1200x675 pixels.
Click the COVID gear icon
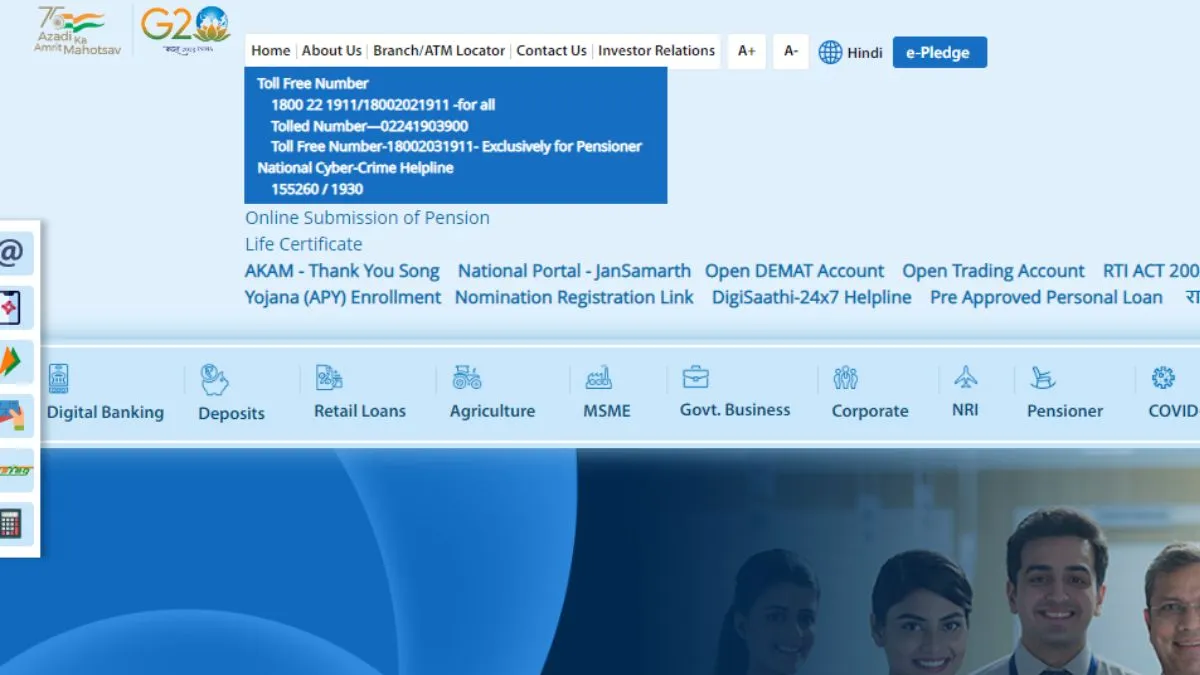pos(1163,378)
